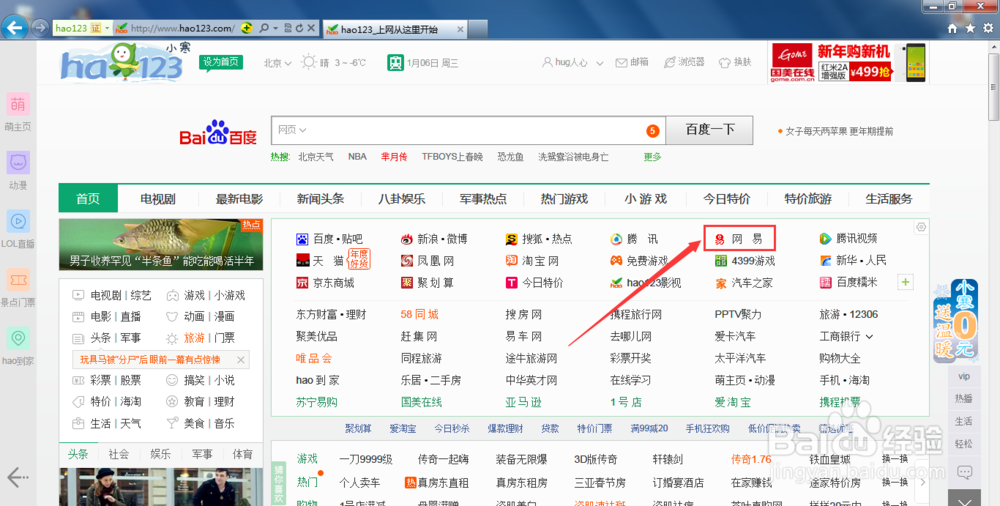Expand the 工商银行 dropdown arrow

pos(869,336)
